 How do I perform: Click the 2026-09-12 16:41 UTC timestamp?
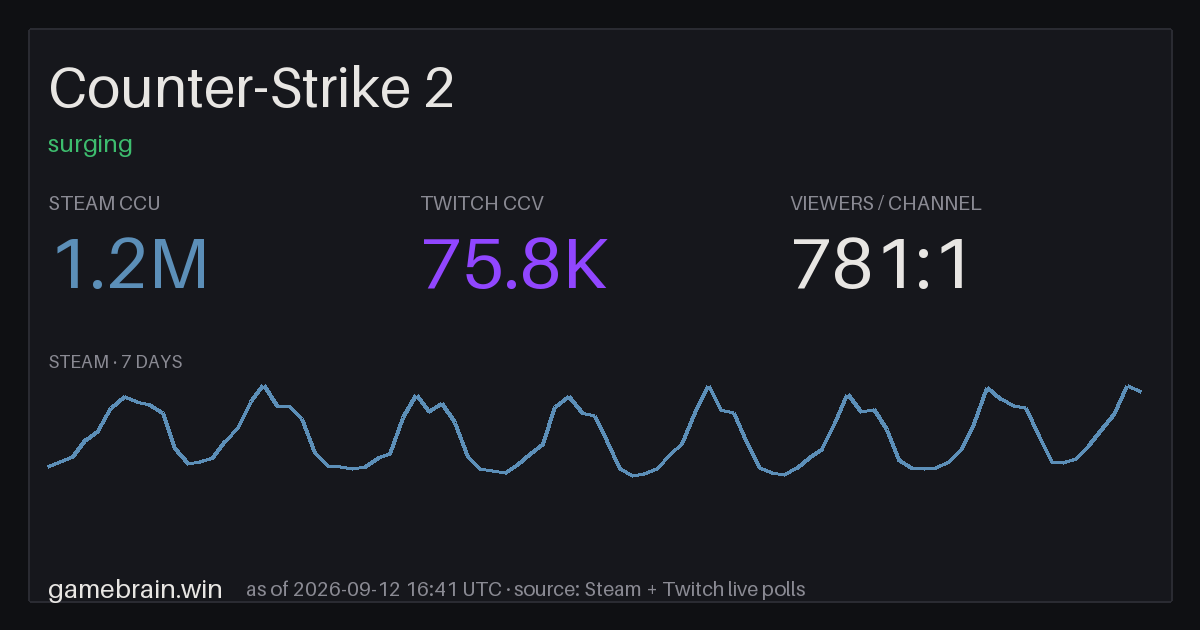click(397, 589)
